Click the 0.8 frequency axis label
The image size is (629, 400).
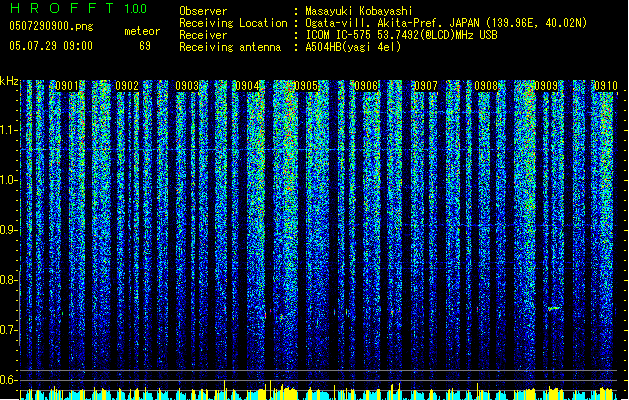pos(8,280)
